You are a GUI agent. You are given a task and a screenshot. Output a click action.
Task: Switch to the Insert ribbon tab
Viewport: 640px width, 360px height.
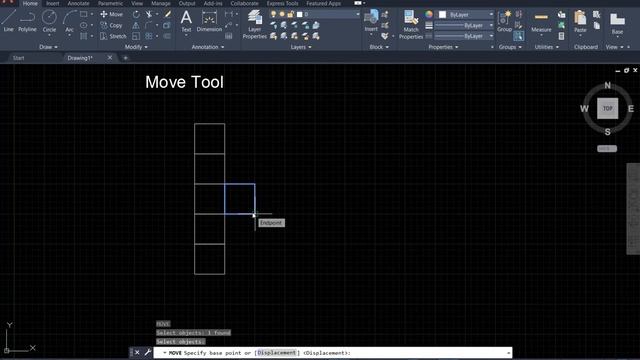click(53, 3)
